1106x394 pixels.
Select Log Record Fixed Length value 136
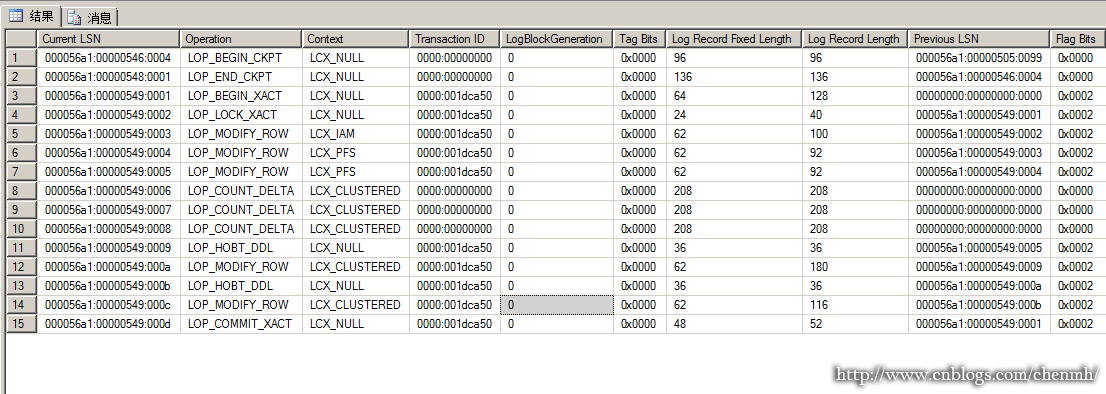coord(734,77)
